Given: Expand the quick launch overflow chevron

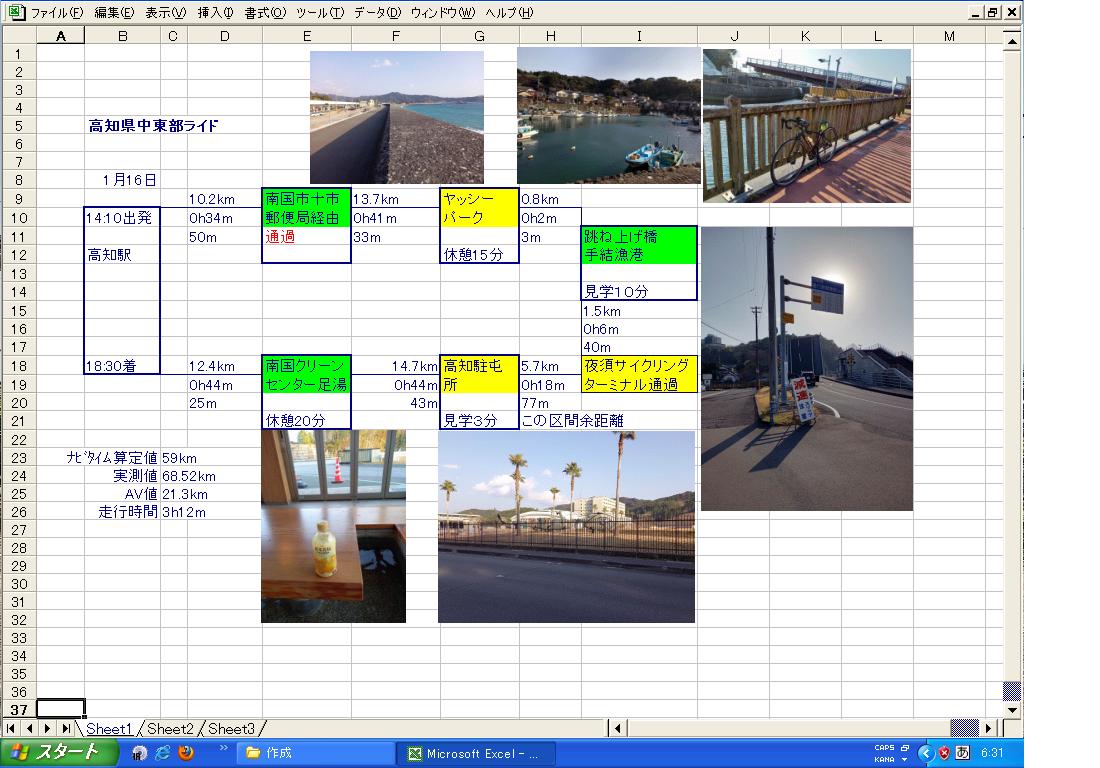Looking at the screenshot, I should 223,748.
